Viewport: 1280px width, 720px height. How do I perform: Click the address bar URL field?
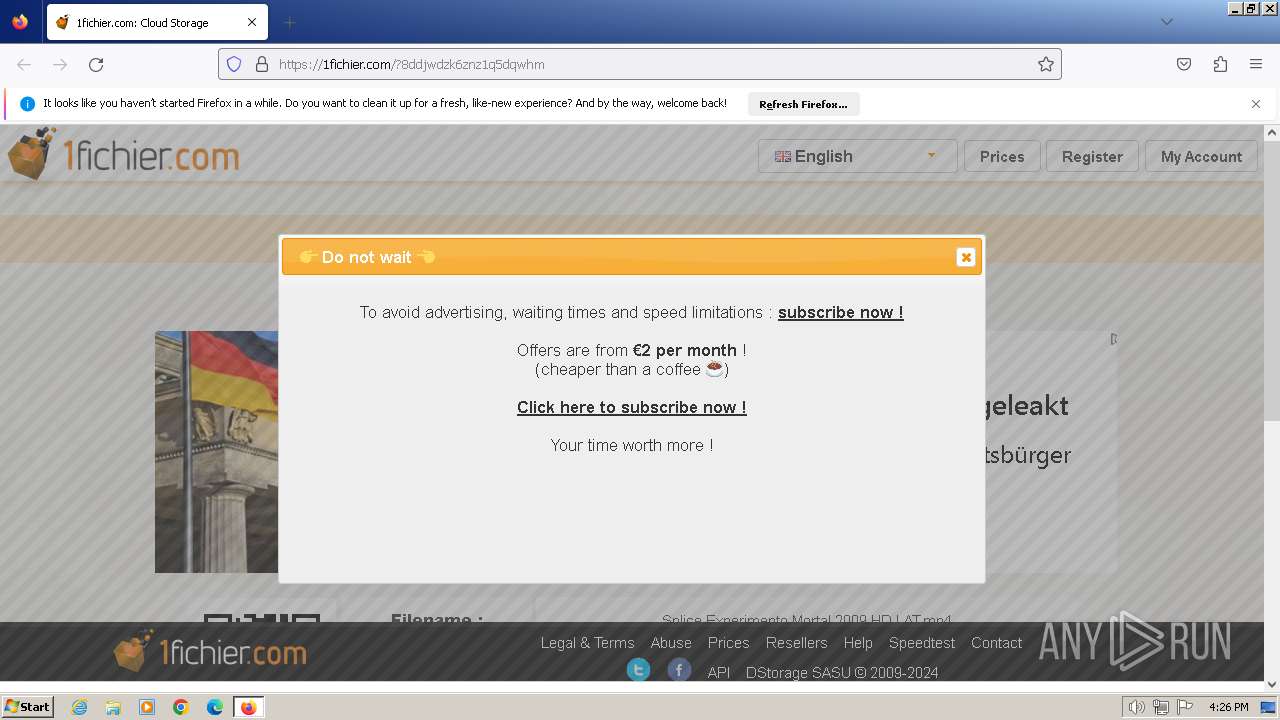coord(640,64)
